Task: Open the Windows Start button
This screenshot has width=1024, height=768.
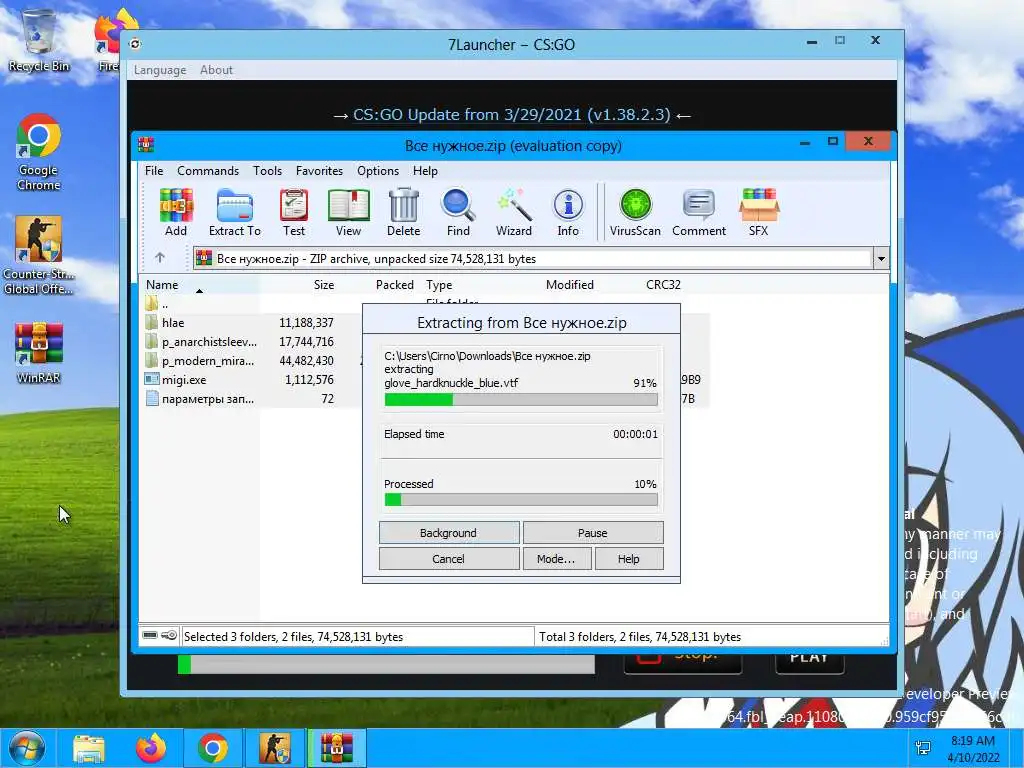Action: tap(26, 748)
